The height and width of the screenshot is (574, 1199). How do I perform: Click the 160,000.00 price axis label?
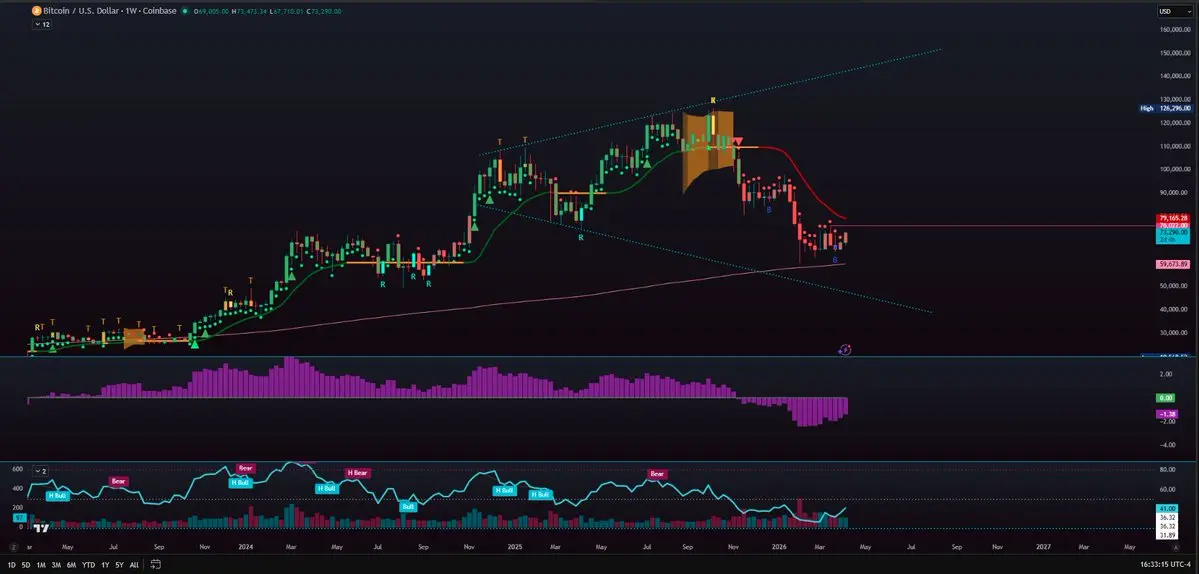(x=1175, y=30)
